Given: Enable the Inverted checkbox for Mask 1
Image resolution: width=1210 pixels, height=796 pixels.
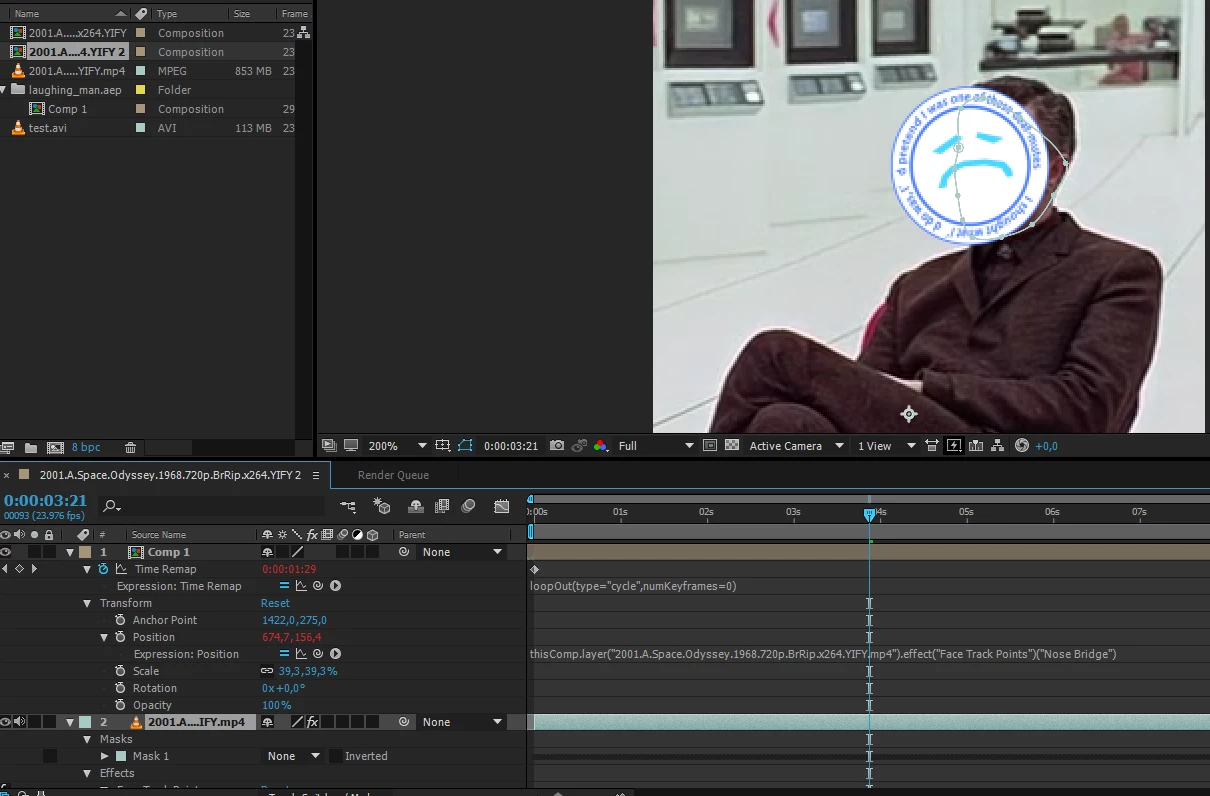Looking at the screenshot, I should tap(335, 756).
